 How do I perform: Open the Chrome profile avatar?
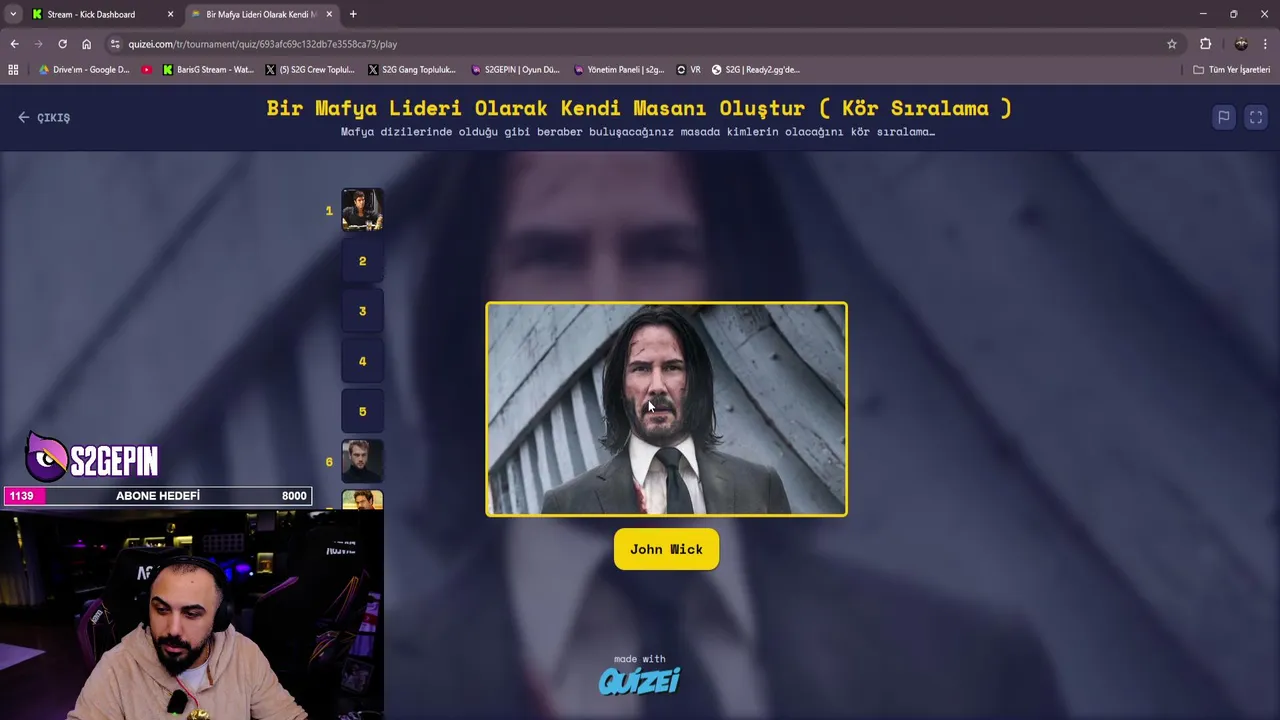1241,44
